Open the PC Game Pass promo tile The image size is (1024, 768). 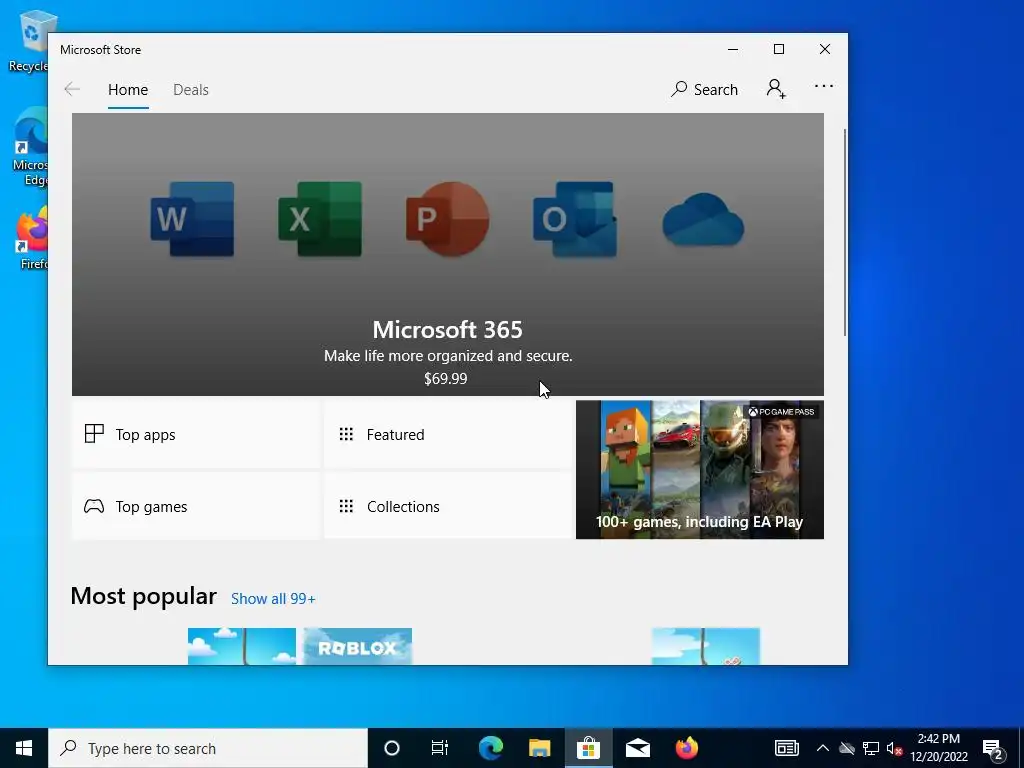pyautogui.click(x=699, y=470)
